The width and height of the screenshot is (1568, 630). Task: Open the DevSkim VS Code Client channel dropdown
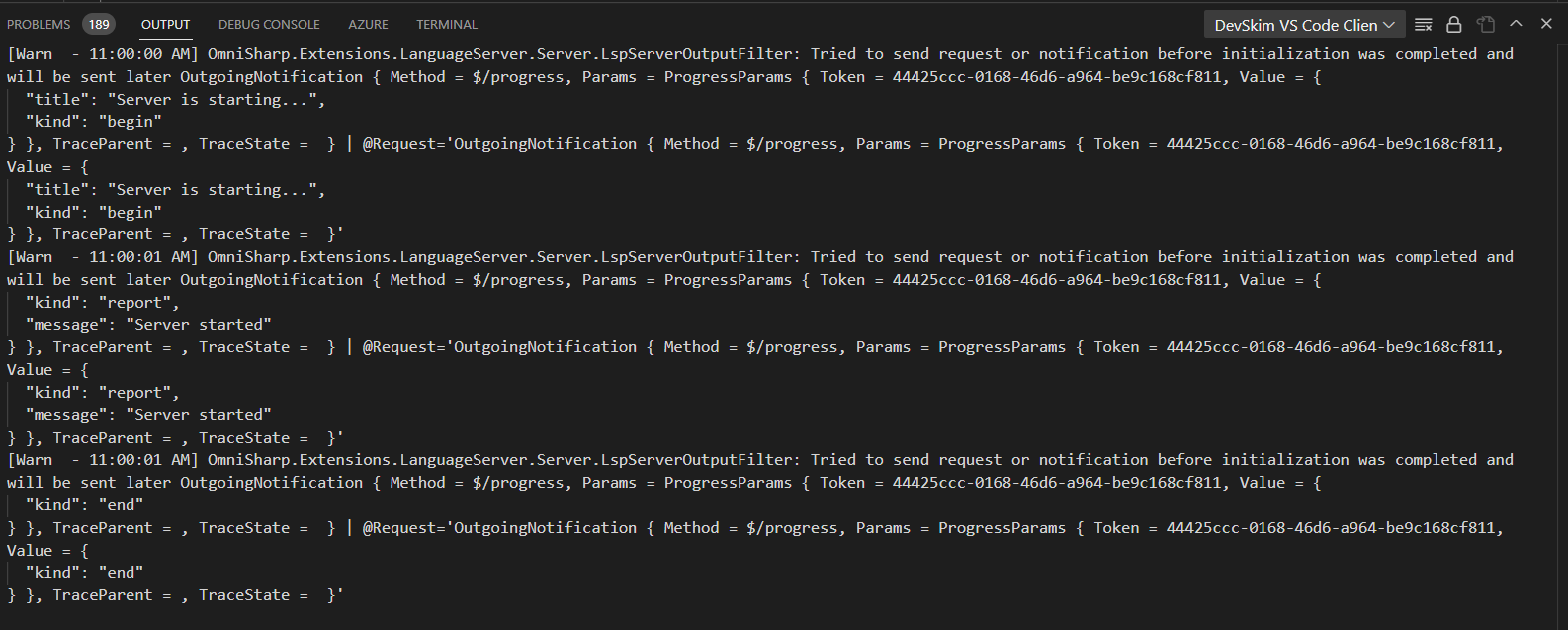[1303, 23]
